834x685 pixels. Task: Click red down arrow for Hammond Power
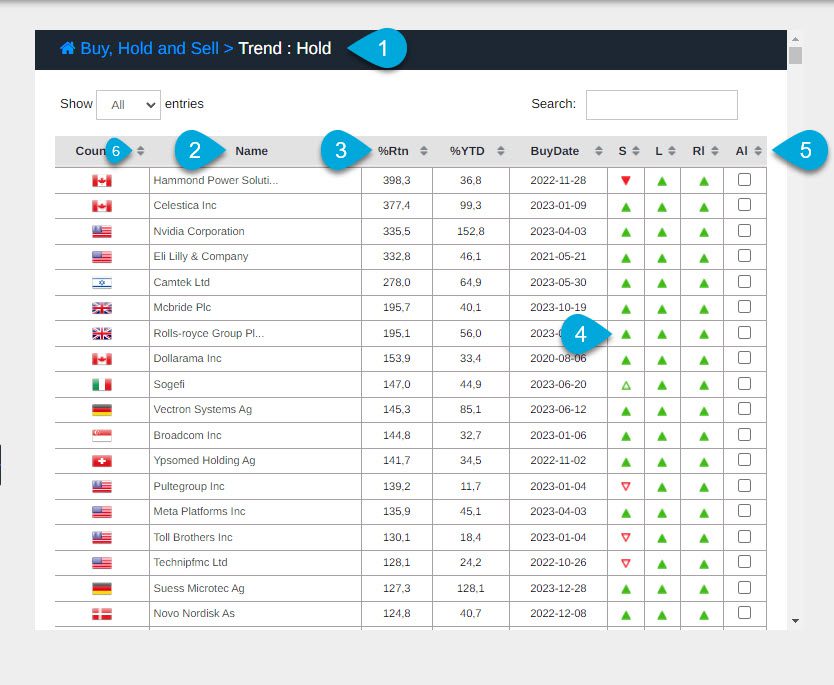coord(626,181)
